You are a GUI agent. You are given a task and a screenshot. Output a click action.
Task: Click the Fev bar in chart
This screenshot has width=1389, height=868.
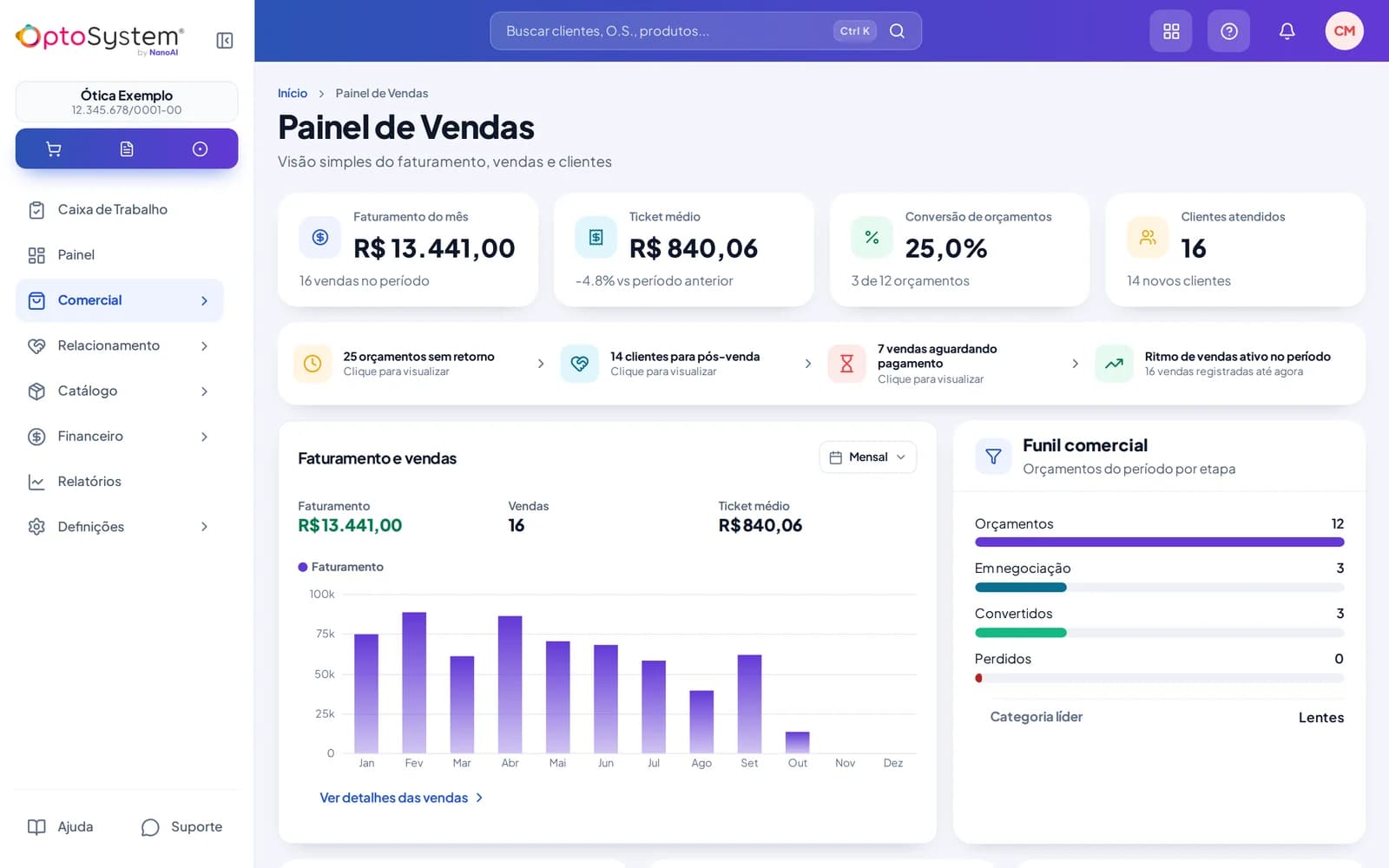click(414, 682)
